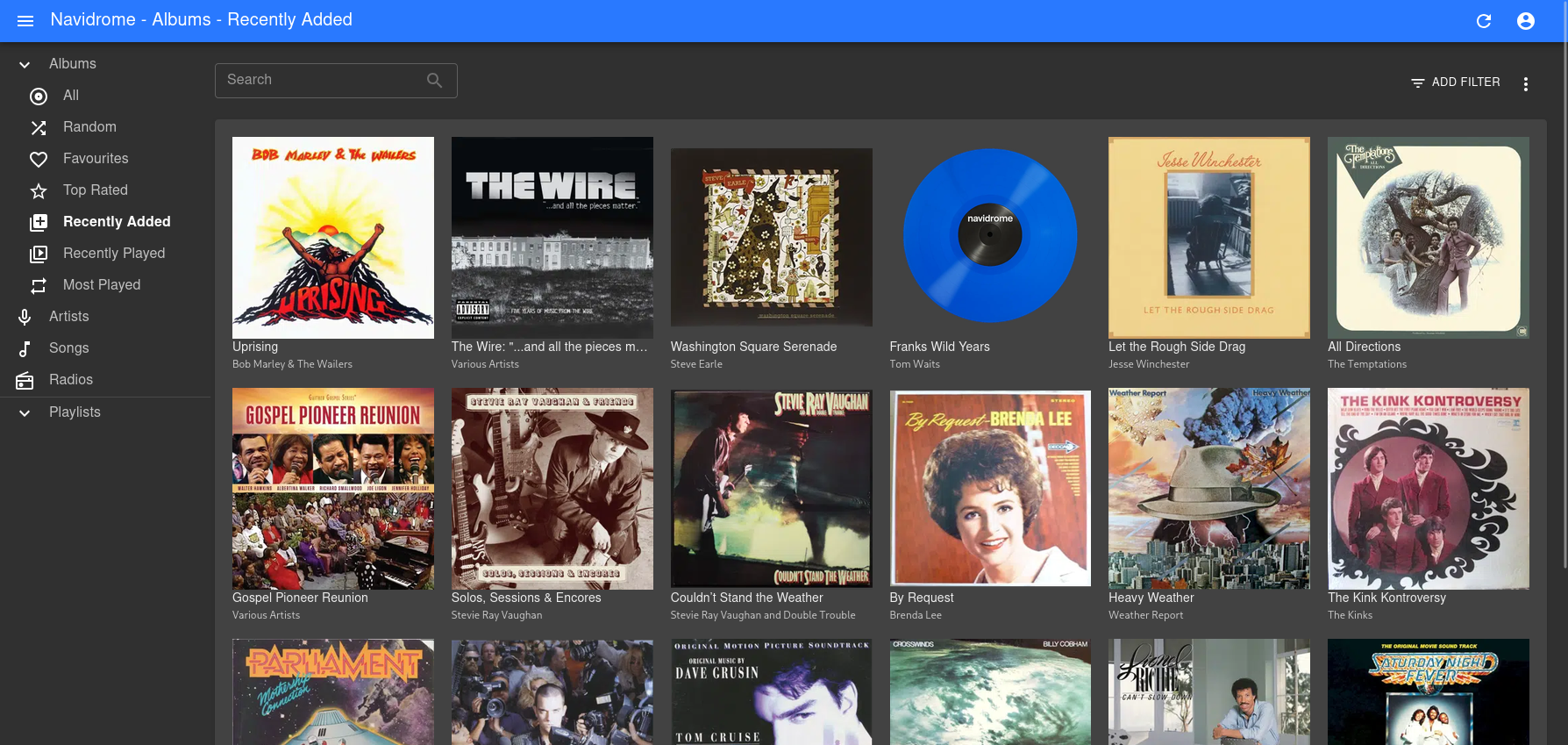Click the filter lines icon
The height and width of the screenshot is (745, 1568).
(x=1418, y=82)
